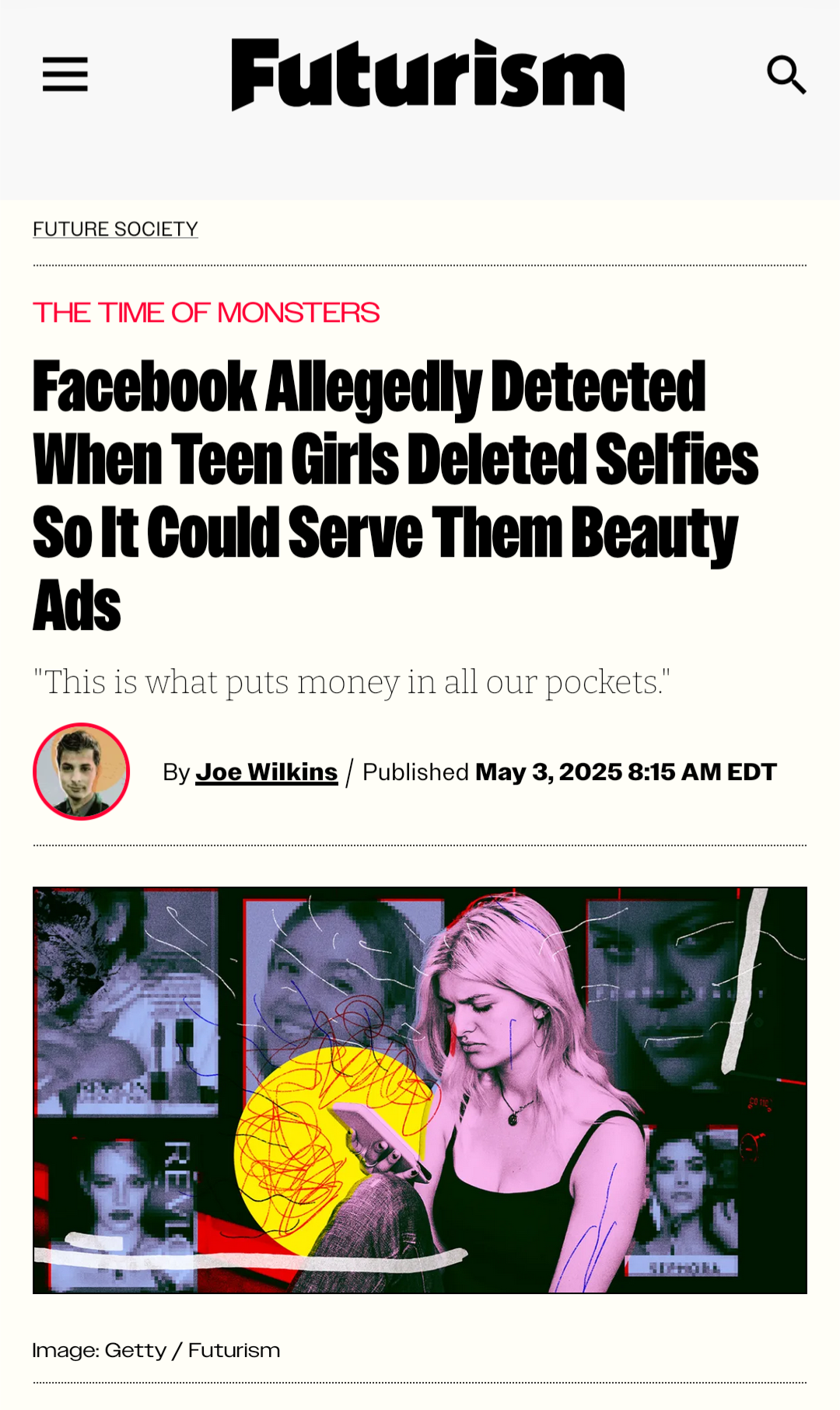Click the quoted subheadline about money in pockets
This screenshot has width=840, height=1410.
(352, 682)
